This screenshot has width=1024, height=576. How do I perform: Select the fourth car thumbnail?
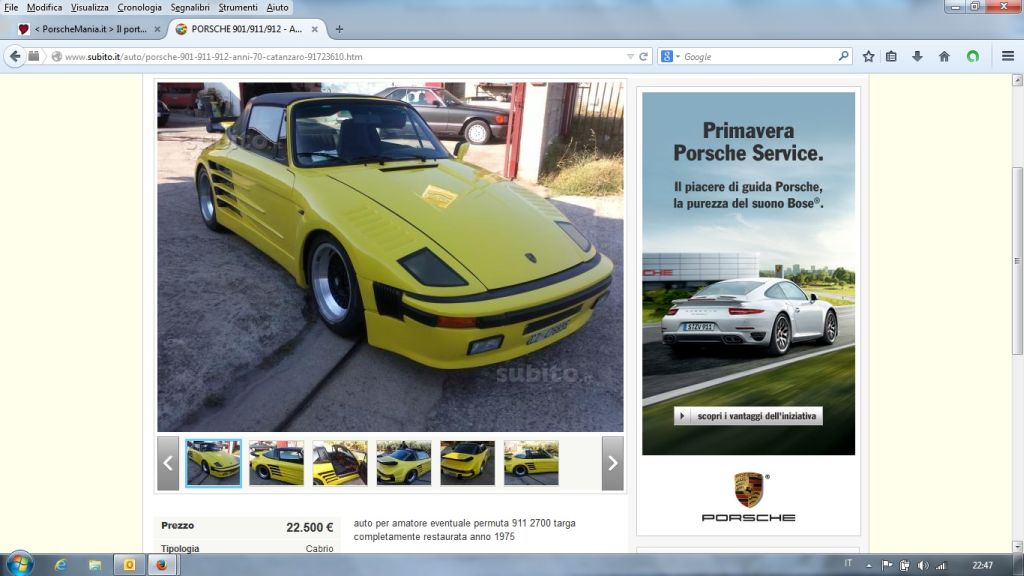(x=404, y=463)
